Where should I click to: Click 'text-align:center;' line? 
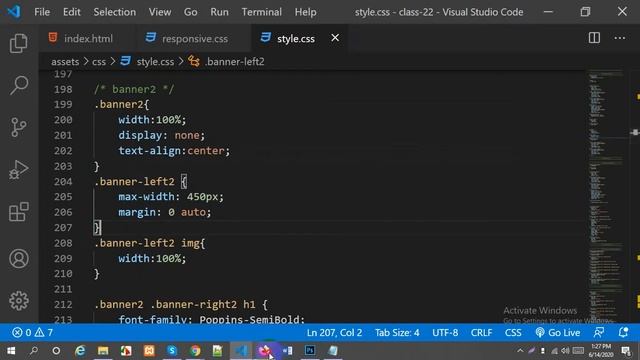pyautogui.click(x=174, y=151)
